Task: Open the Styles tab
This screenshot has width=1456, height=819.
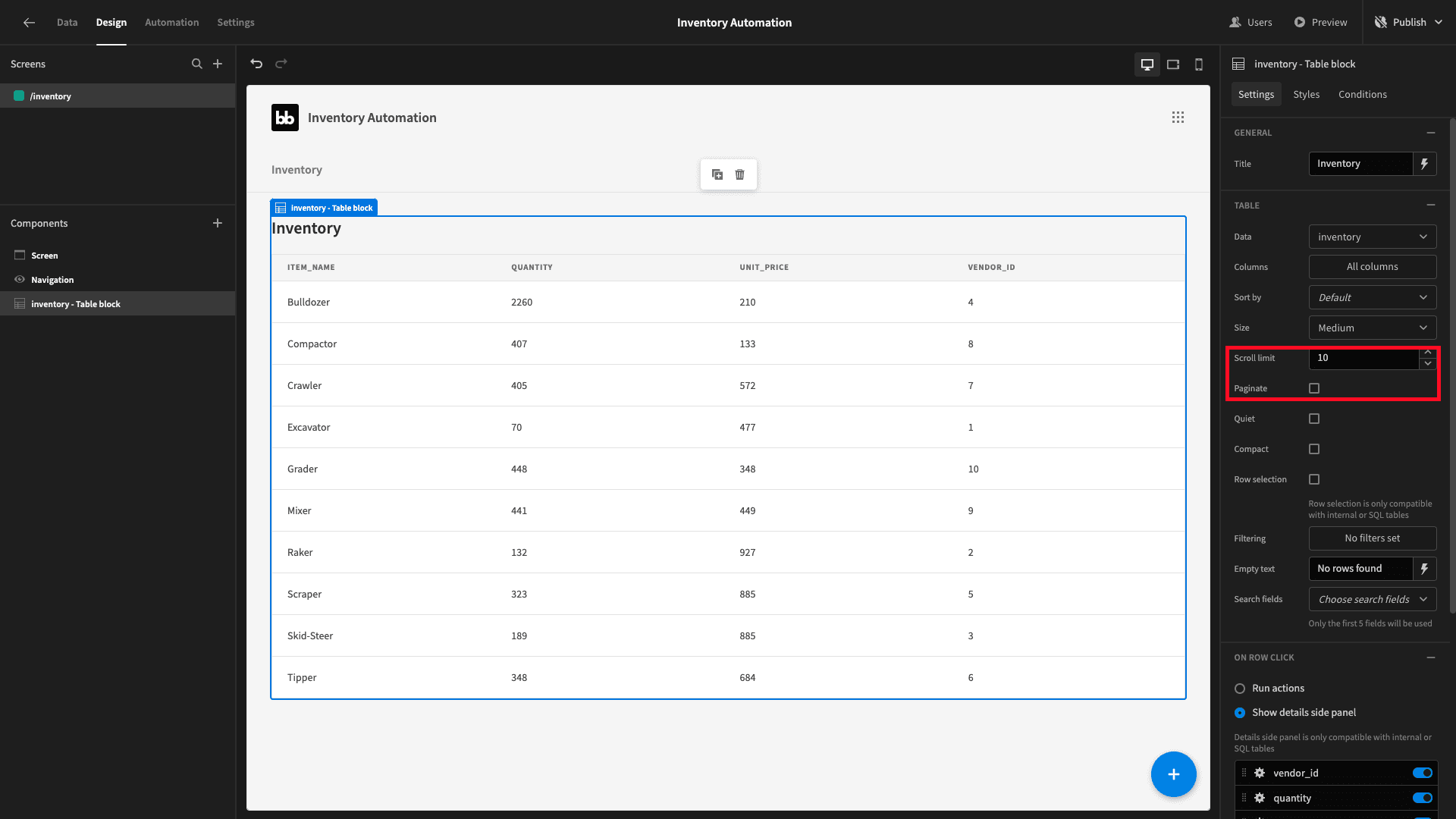Action: 1307,95
